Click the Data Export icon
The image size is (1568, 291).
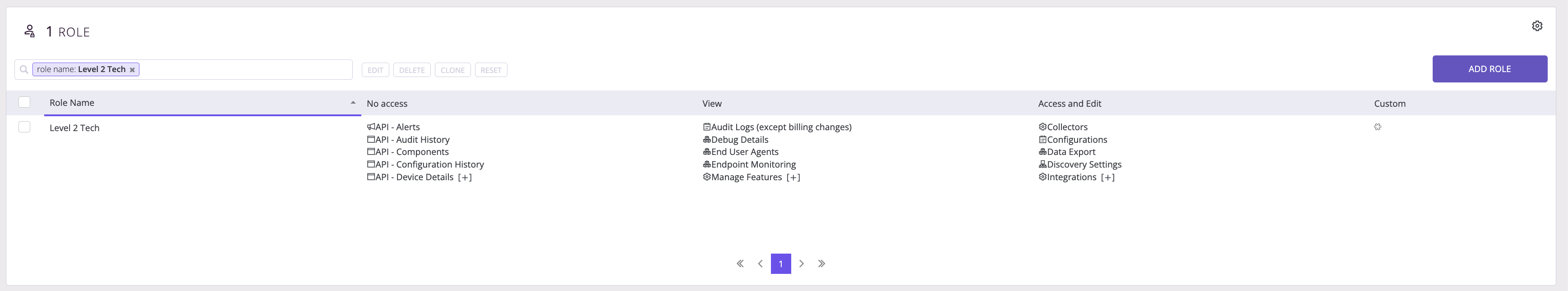(x=1042, y=152)
